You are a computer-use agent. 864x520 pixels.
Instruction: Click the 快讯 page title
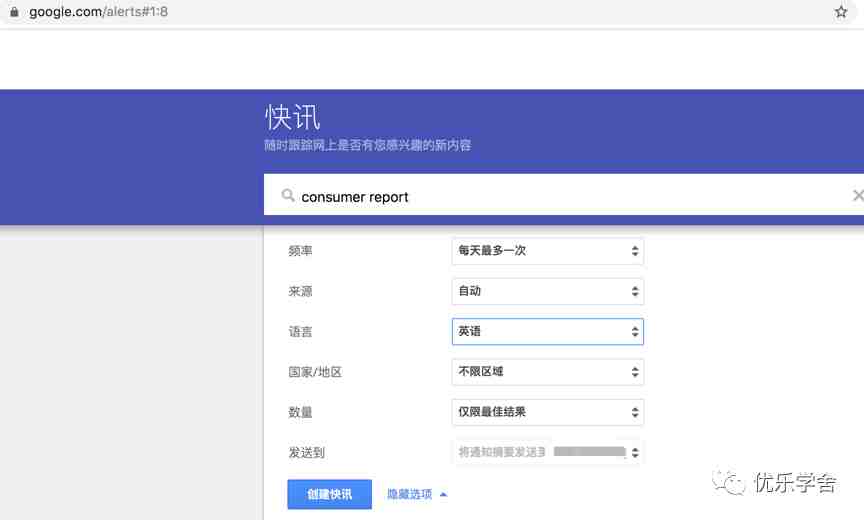point(292,117)
